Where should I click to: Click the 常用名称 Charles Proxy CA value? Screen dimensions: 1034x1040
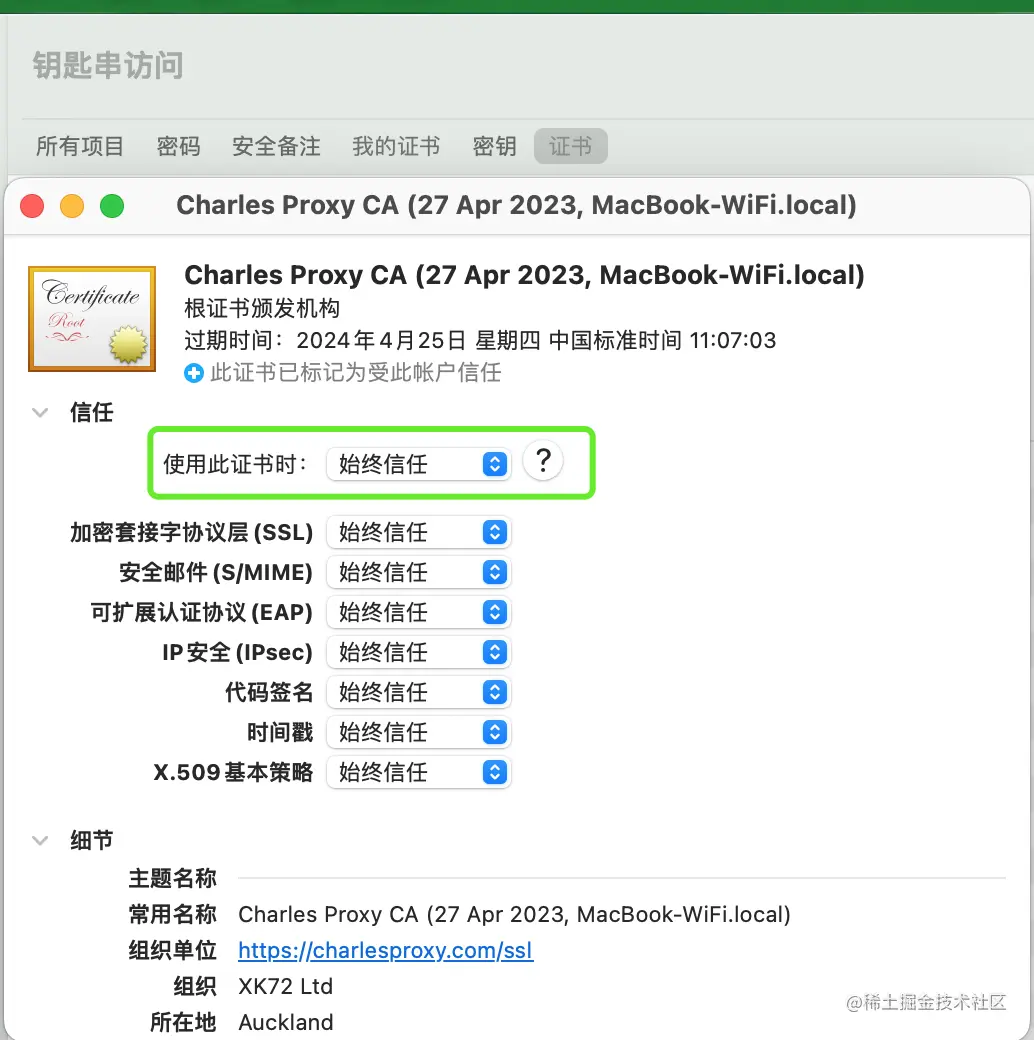coord(514,915)
